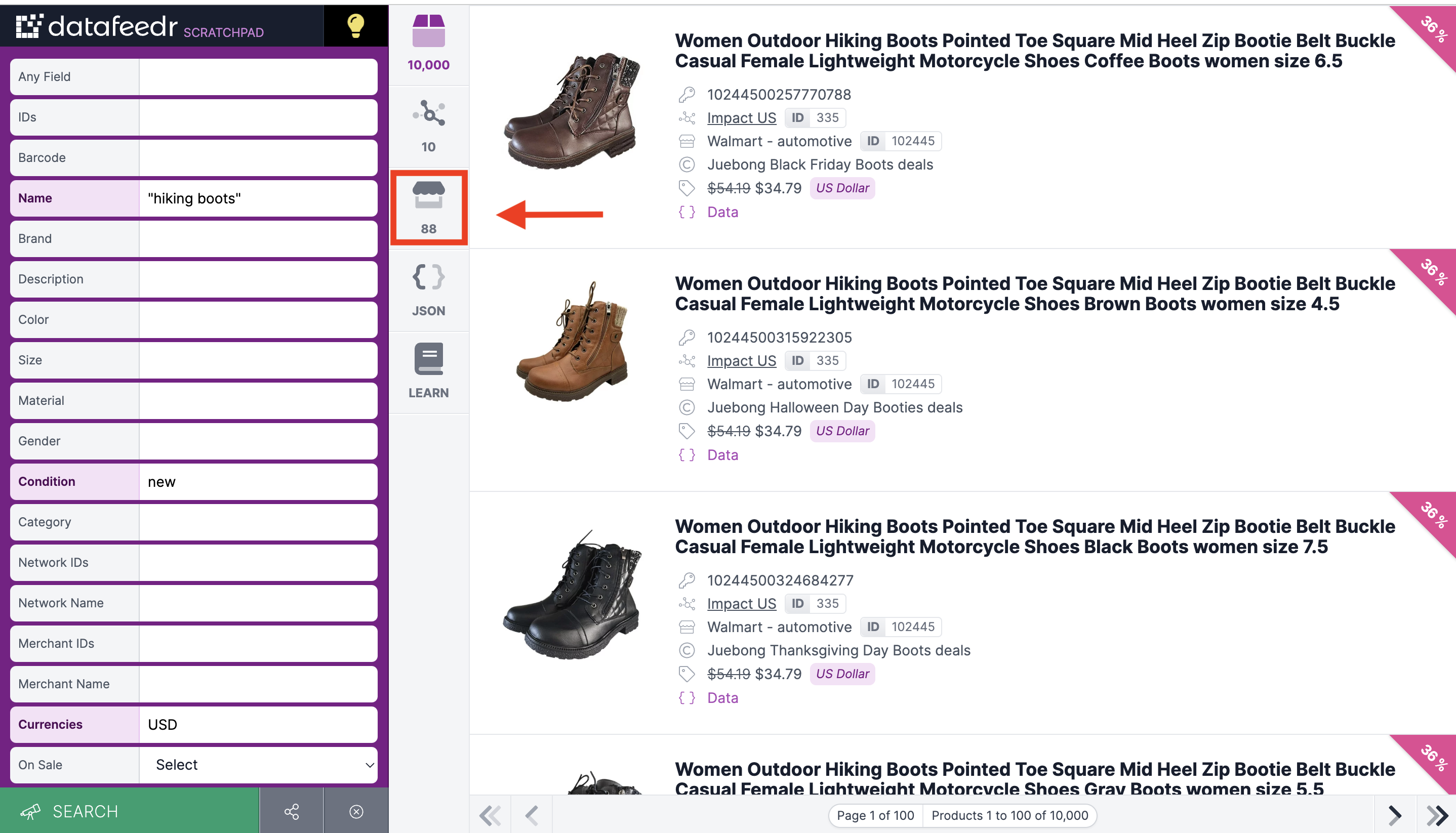Viewport: 1456px width, 833px height.
Task: Click the Network Name input
Action: tap(258, 603)
